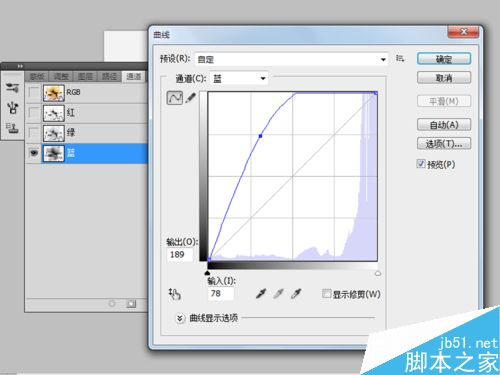Toggle the Preview checkbox
Image resolution: width=500 pixels, height=375 pixels.
(421, 164)
